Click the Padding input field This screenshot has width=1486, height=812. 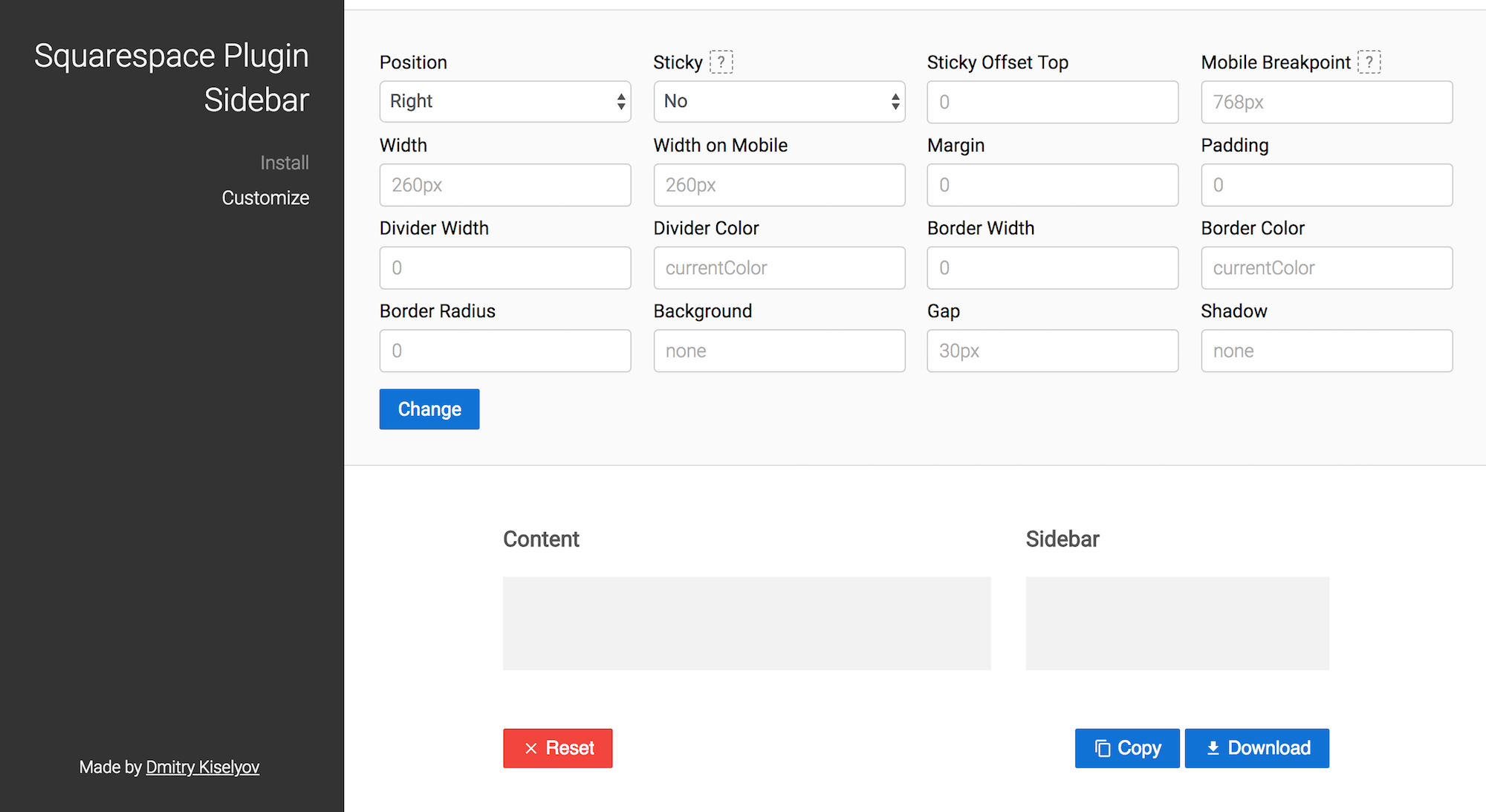pos(1327,185)
